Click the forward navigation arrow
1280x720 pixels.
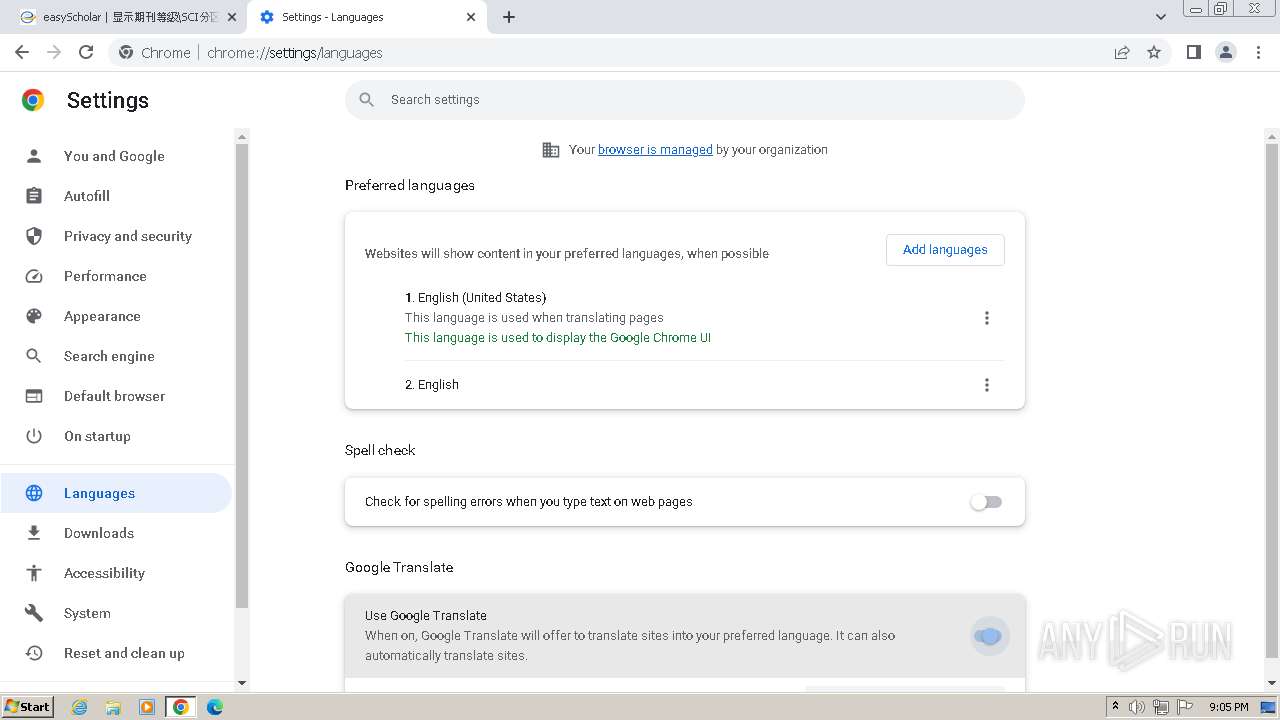[x=54, y=52]
